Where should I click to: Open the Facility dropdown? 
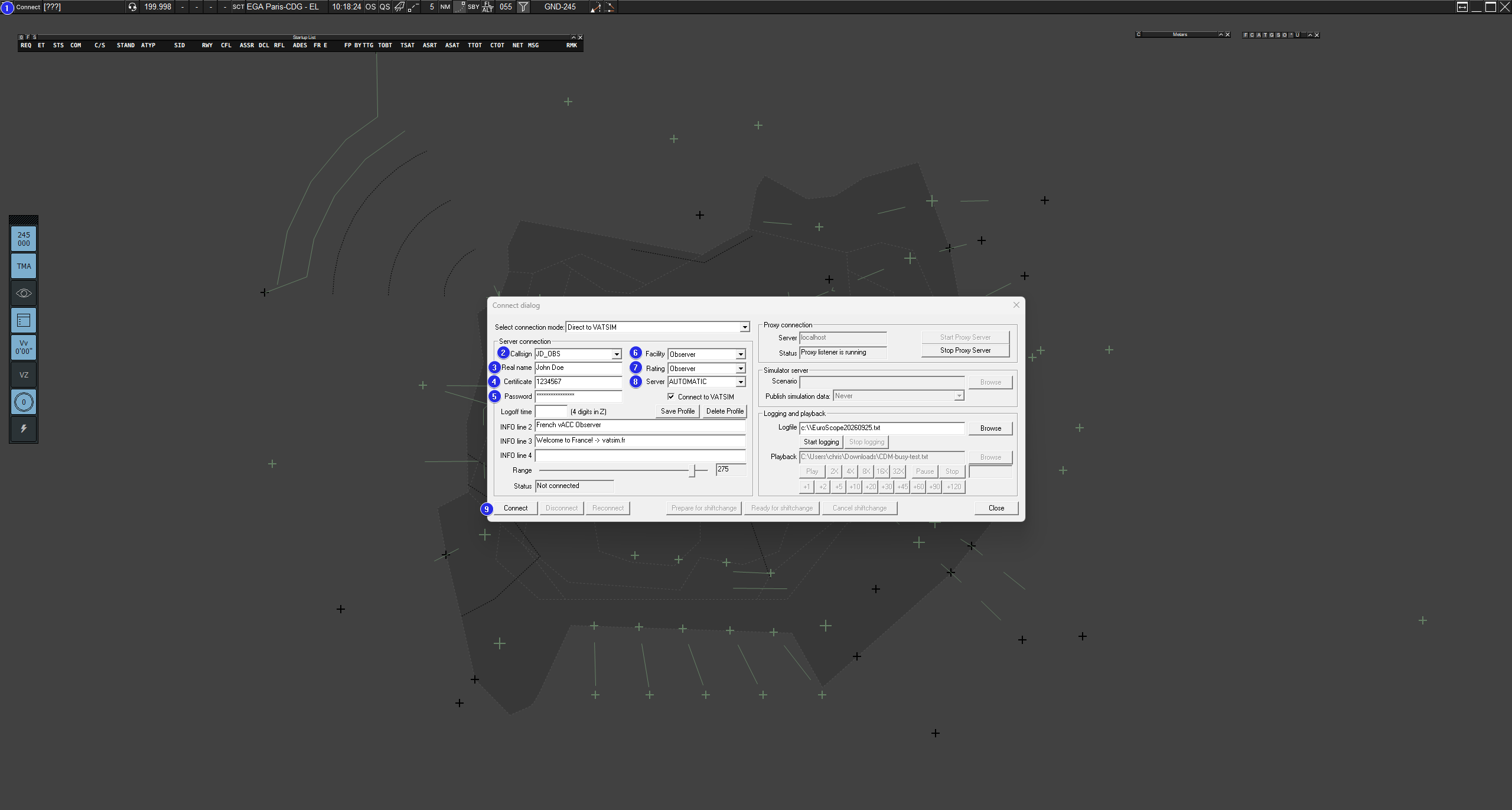click(741, 354)
